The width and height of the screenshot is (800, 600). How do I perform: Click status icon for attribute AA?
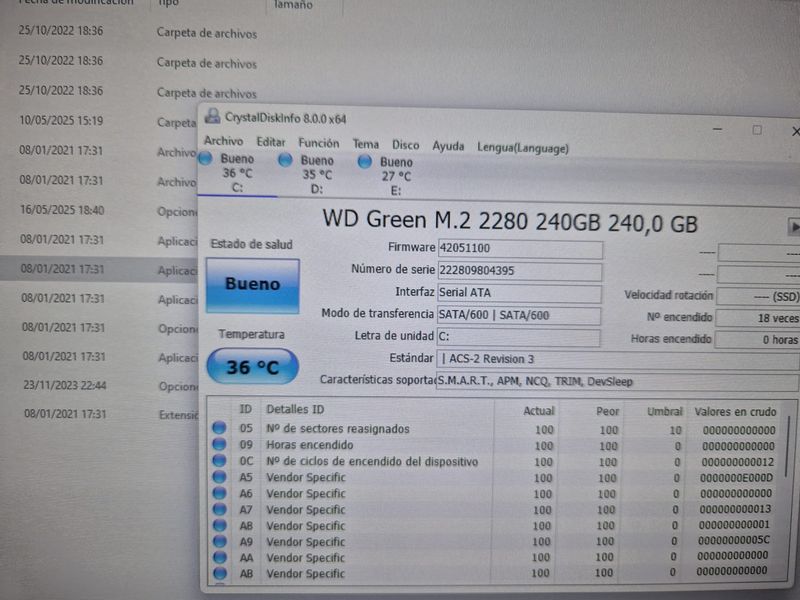click(x=220, y=557)
